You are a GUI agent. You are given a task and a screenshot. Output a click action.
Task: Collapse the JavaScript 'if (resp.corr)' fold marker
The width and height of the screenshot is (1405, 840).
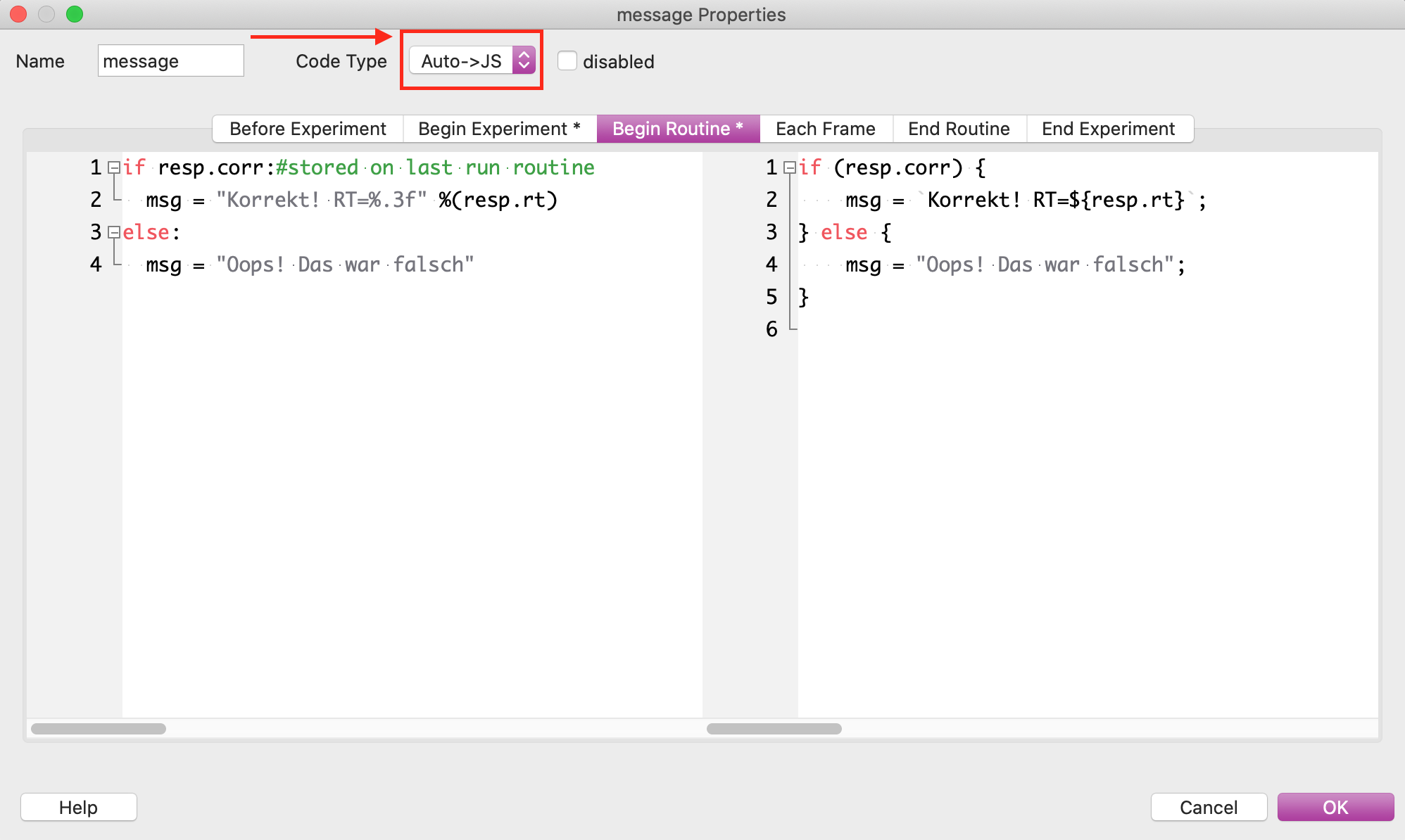[790, 167]
